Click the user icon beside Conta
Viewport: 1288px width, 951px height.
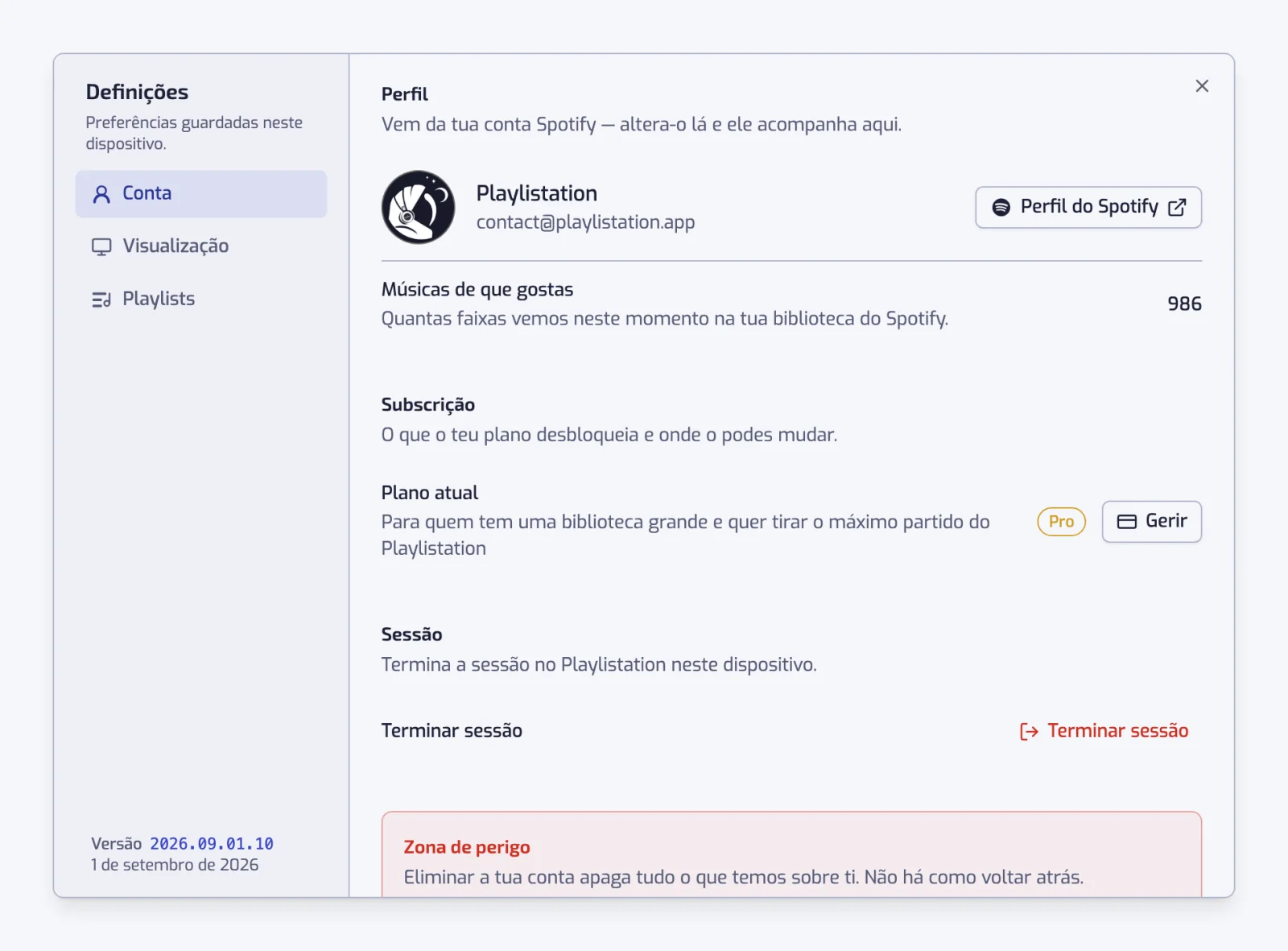click(x=101, y=194)
